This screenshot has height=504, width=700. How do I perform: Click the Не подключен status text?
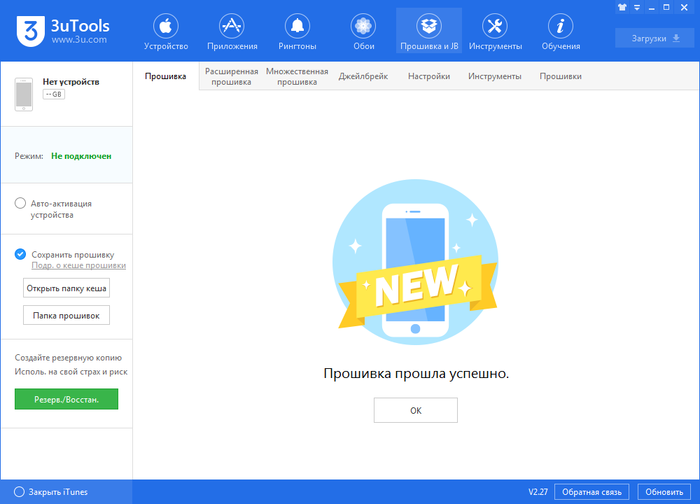click(81, 156)
